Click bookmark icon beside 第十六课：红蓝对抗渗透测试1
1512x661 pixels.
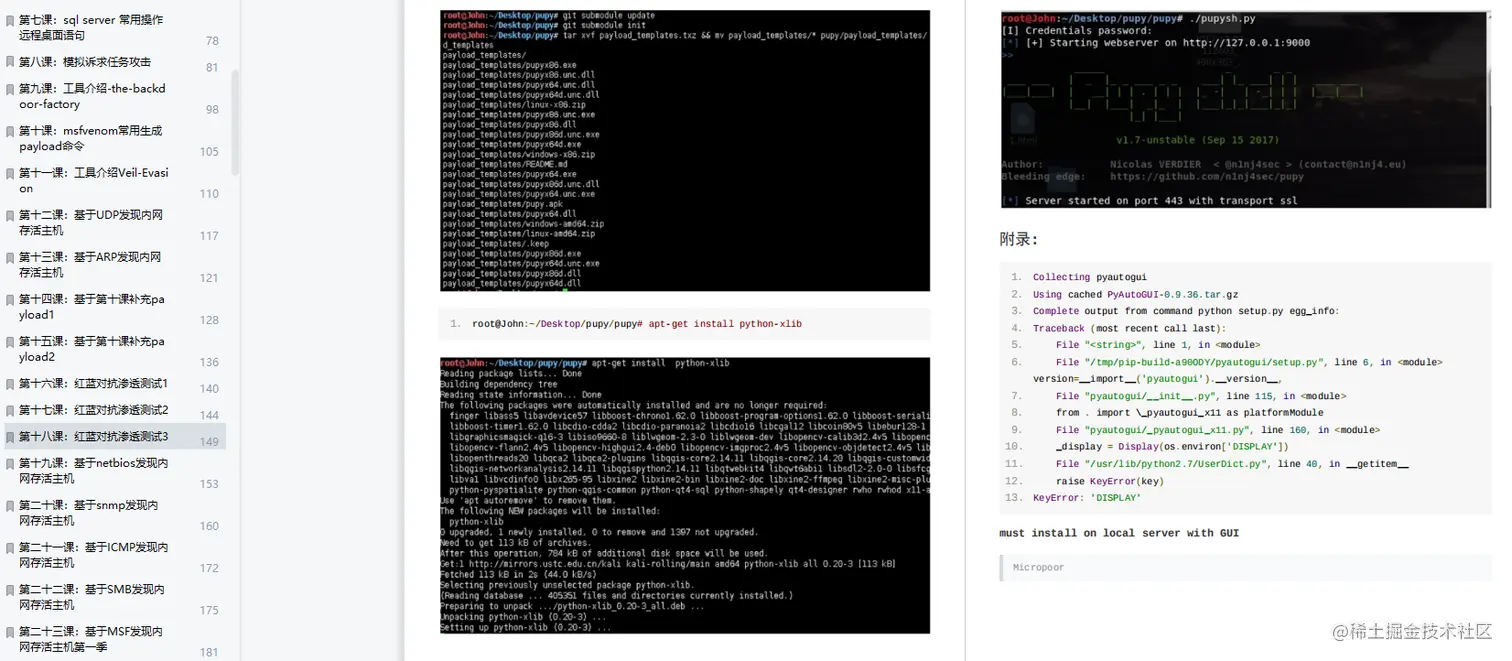(10, 384)
